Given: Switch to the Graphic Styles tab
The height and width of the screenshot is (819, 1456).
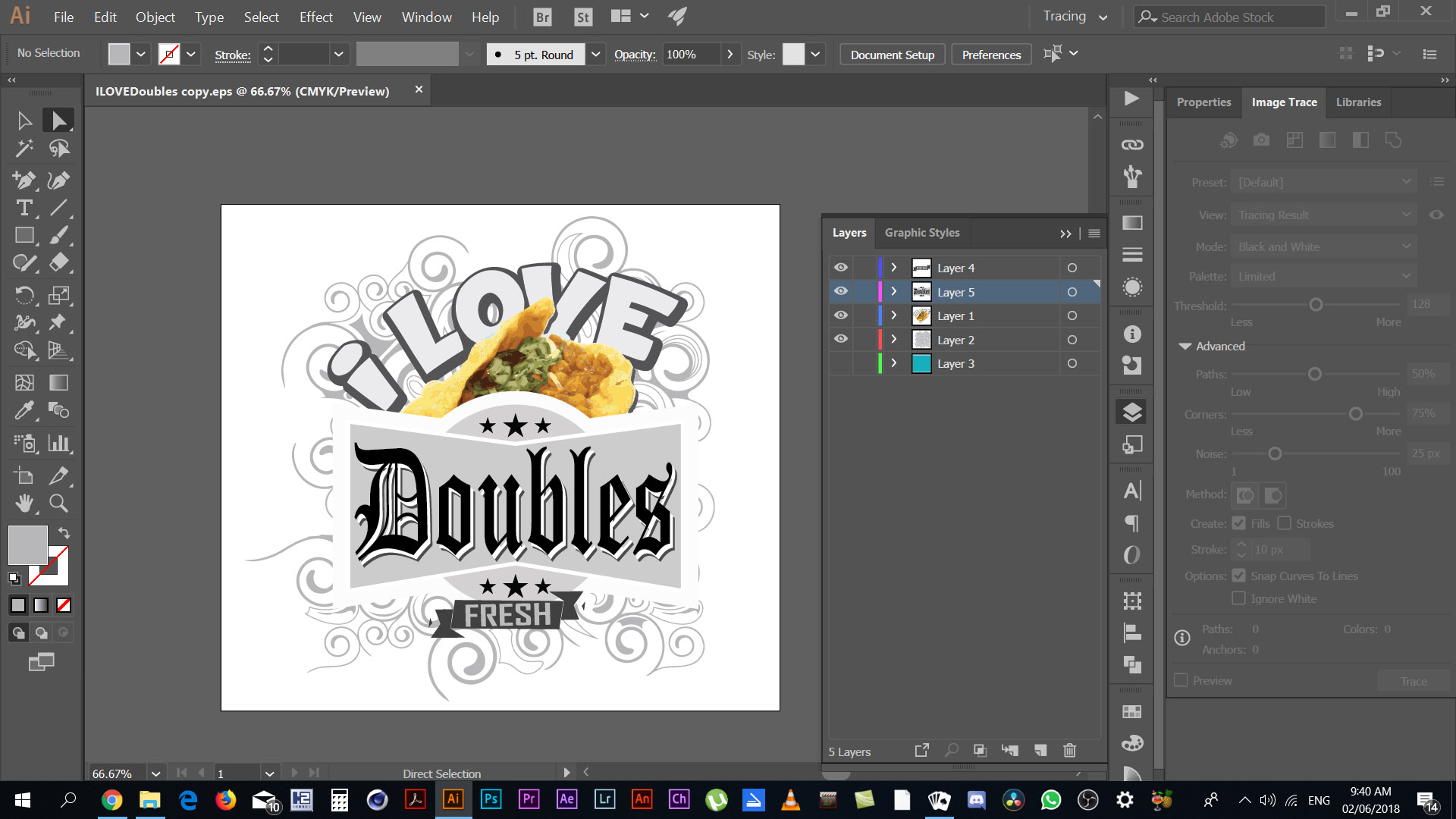Looking at the screenshot, I should (x=921, y=233).
